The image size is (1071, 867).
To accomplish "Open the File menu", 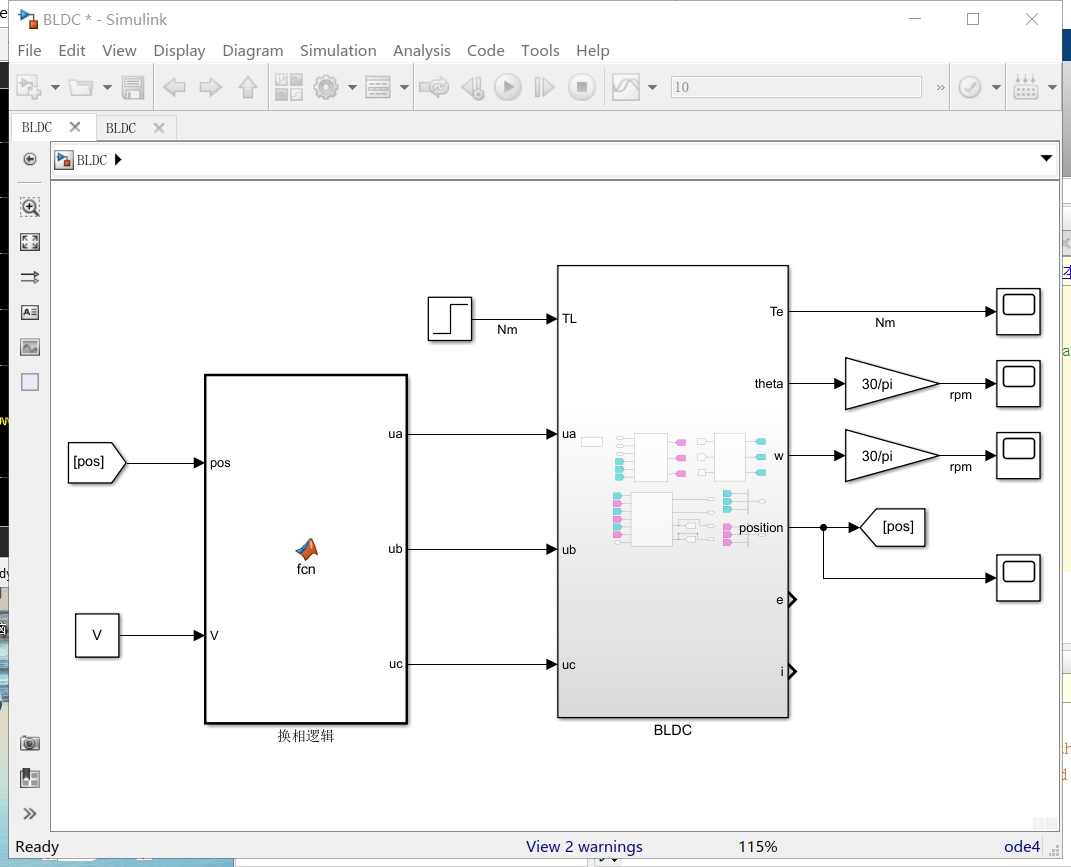I will coord(29,51).
